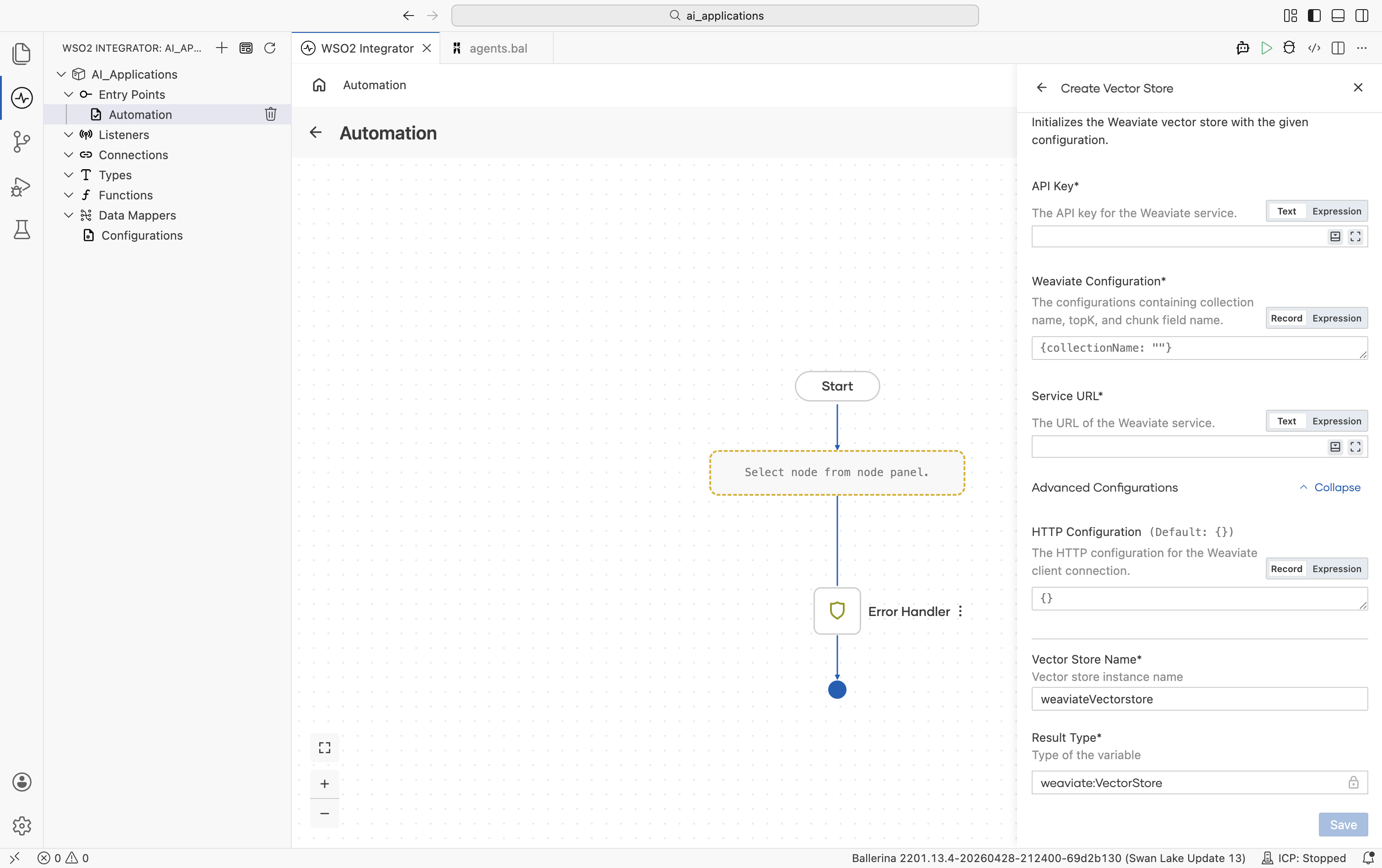The image size is (1382, 868).
Task: Switch API Key mode to Expression
Action: pos(1337,211)
